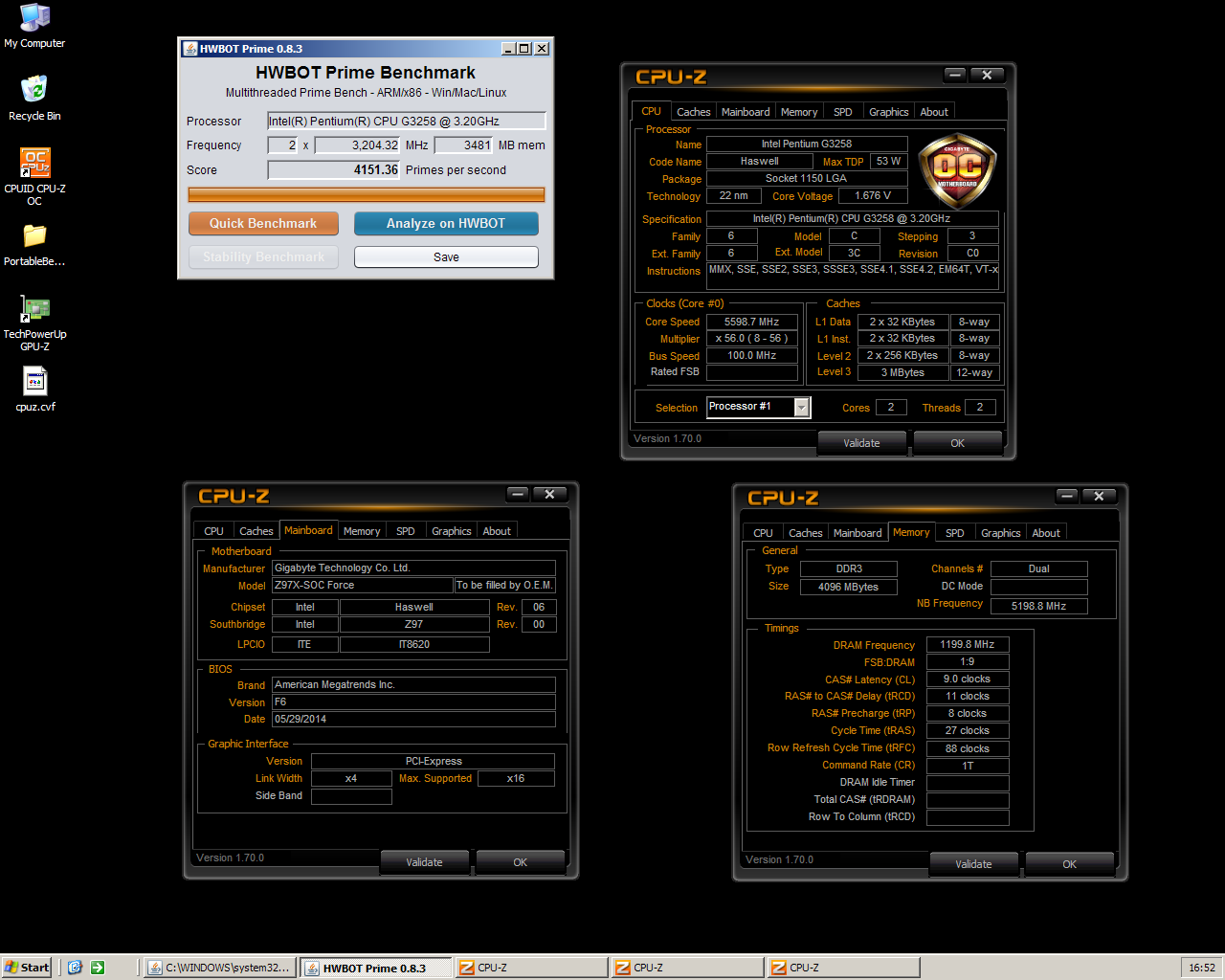Click the last CPU-Z taskbar button
Image resolution: width=1225 pixels, height=980 pixels.
coord(843,968)
